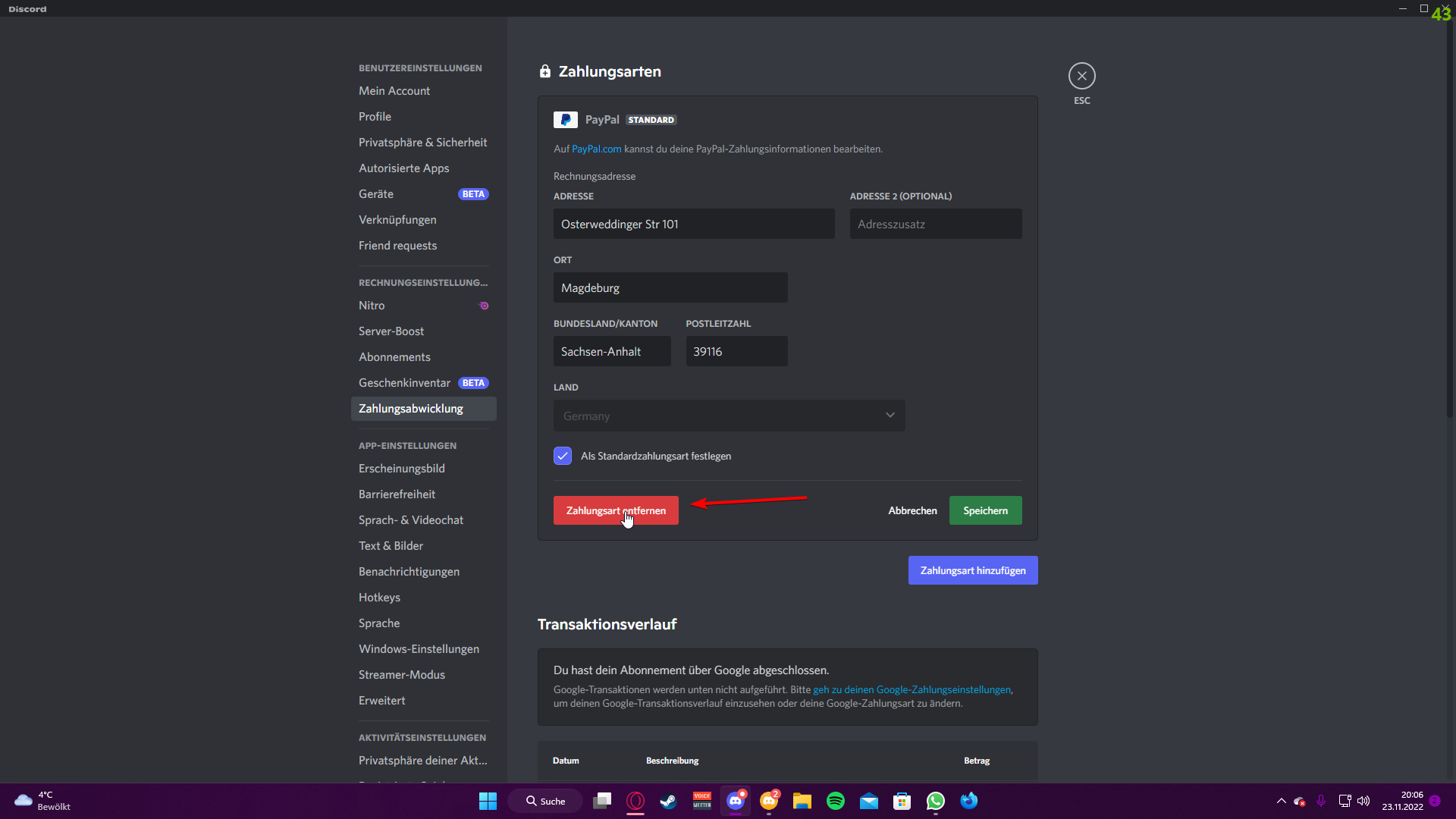The height and width of the screenshot is (819, 1456).
Task: Select Mein Account in sidebar
Action: coord(394,91)
